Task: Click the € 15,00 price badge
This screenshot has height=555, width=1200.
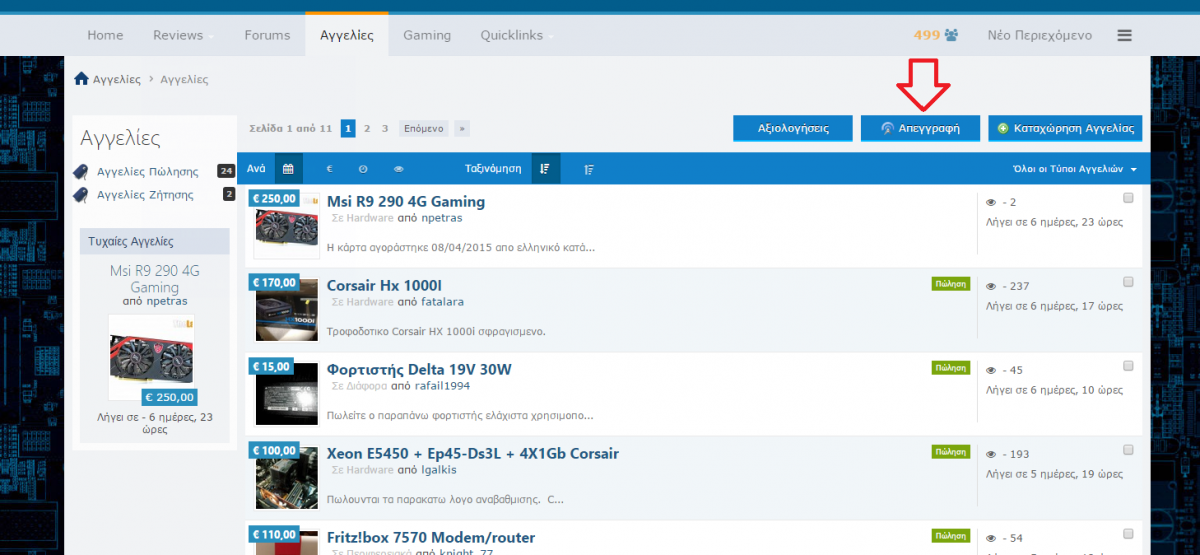Action: pyautogui.click(x=271, y=366)
